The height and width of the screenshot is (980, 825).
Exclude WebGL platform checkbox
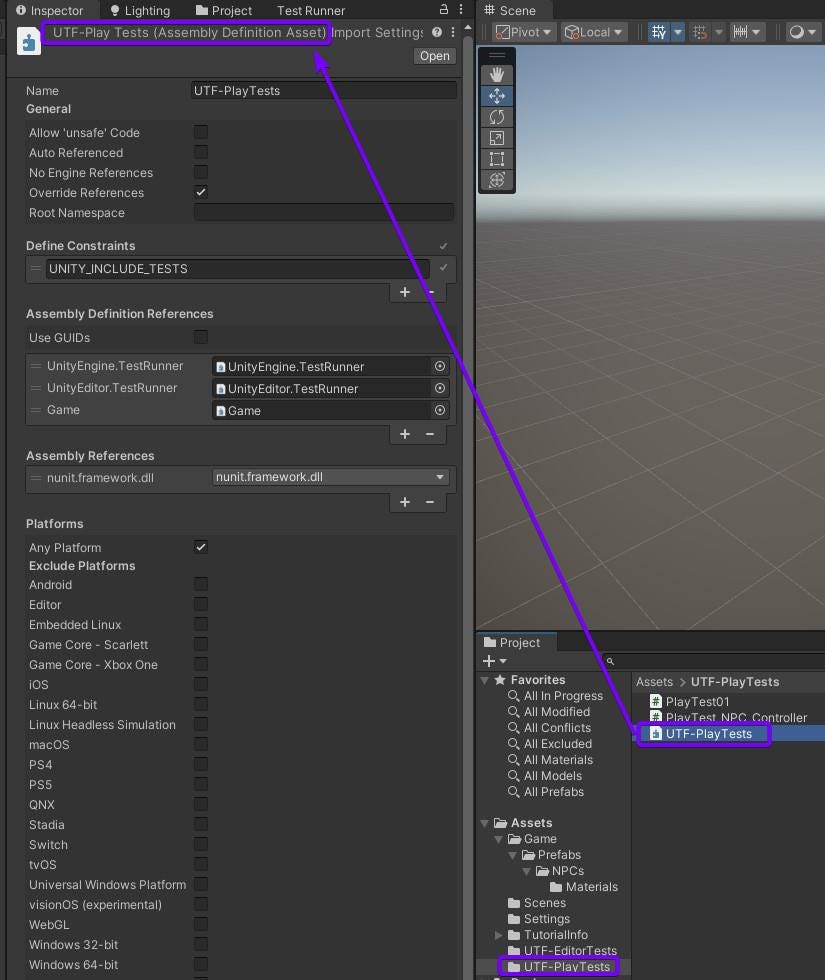point(201,924)
